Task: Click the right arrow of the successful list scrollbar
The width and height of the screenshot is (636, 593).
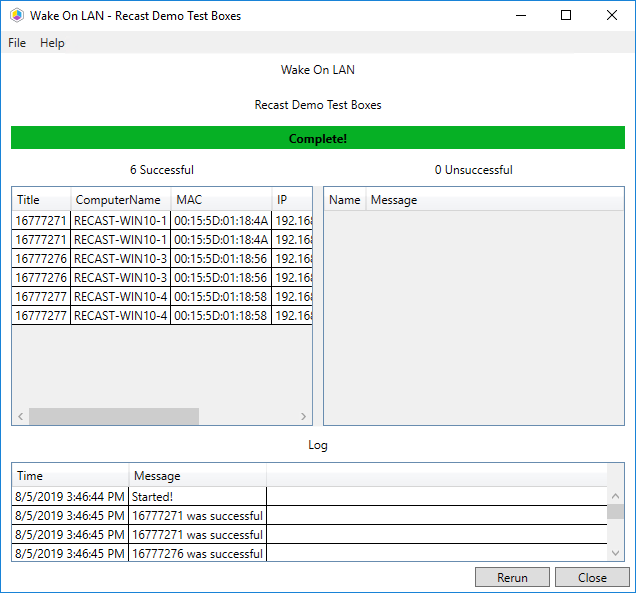Action: pyautogui.click(x=303, y=417)
